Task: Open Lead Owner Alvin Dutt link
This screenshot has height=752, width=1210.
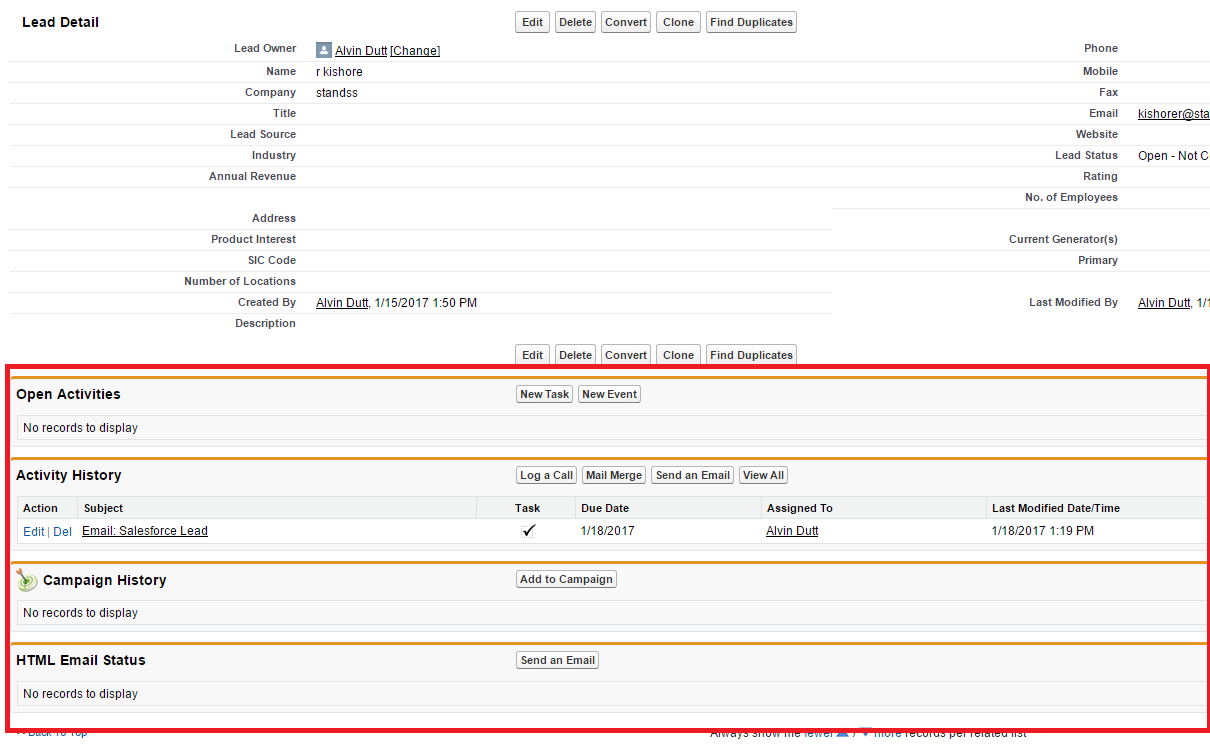Action: [360, 51]
